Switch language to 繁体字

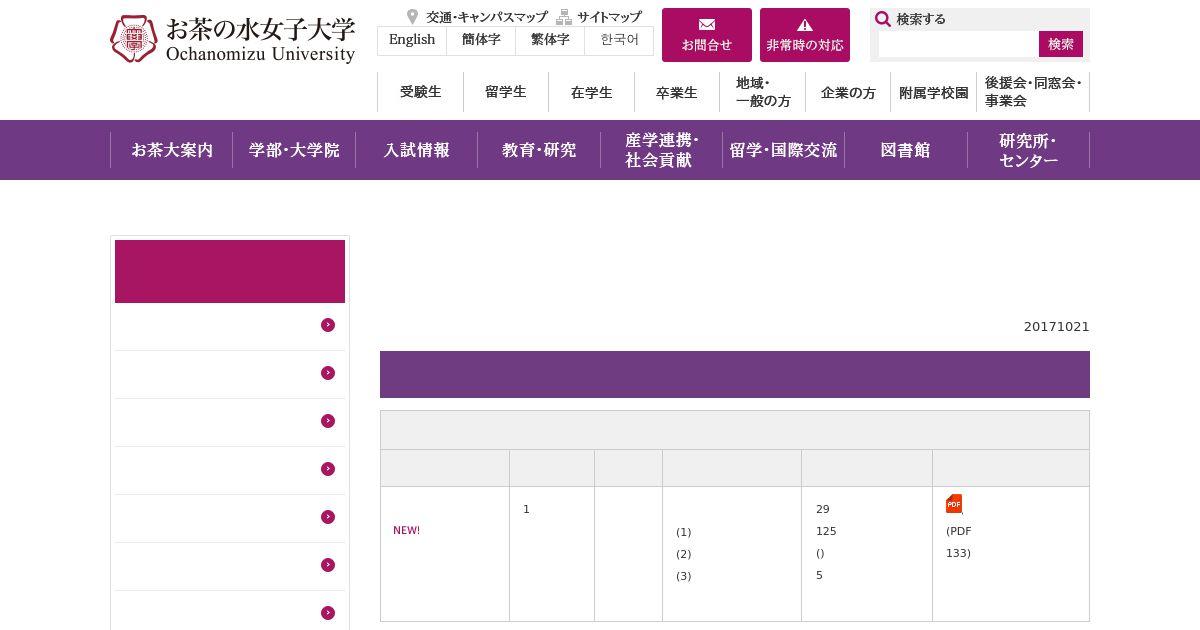tap(550, 40)
